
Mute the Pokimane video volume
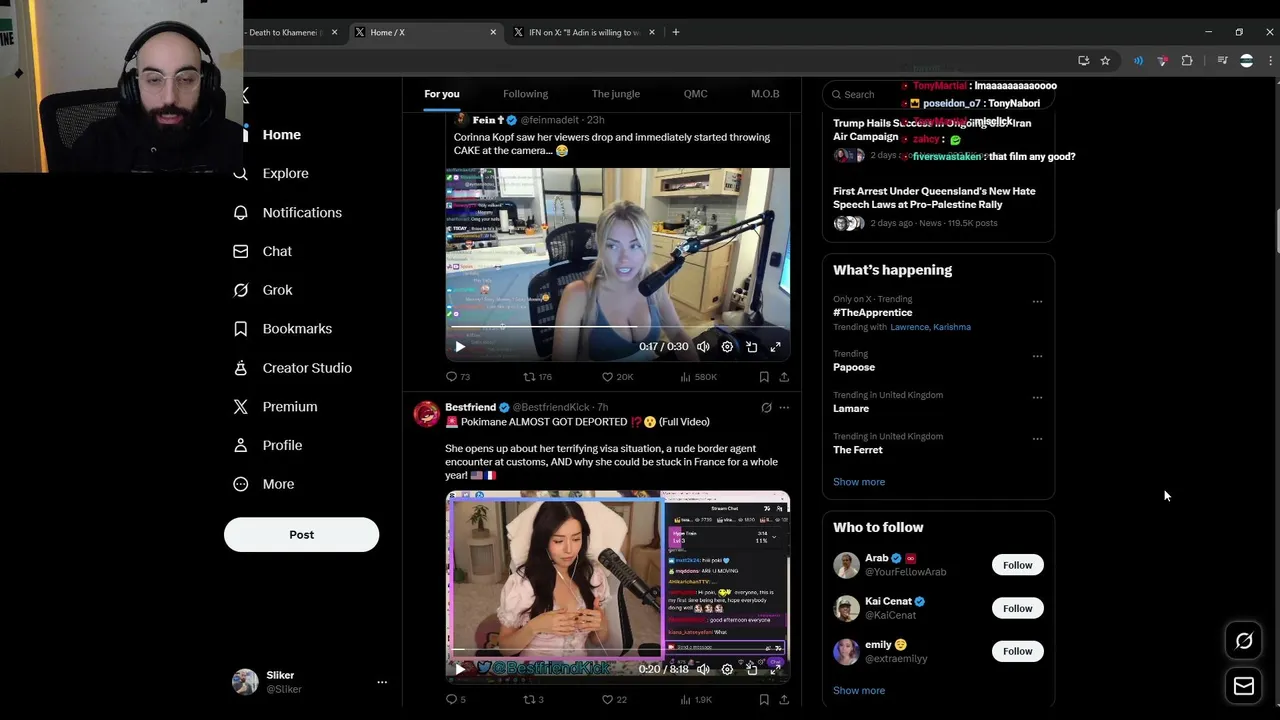tap(703, 669)
